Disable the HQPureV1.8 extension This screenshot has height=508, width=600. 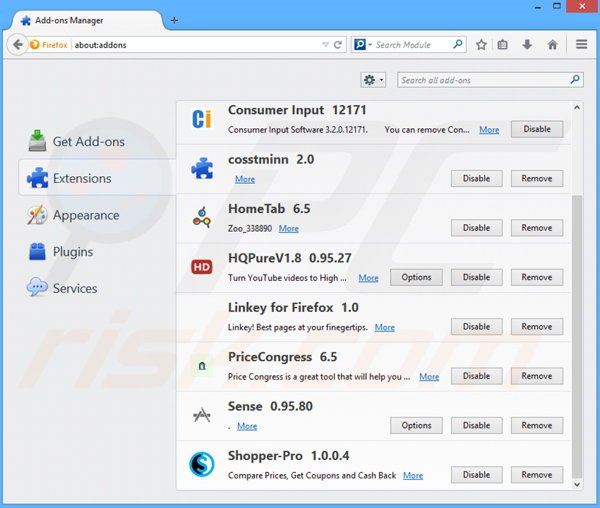[476, 277]
